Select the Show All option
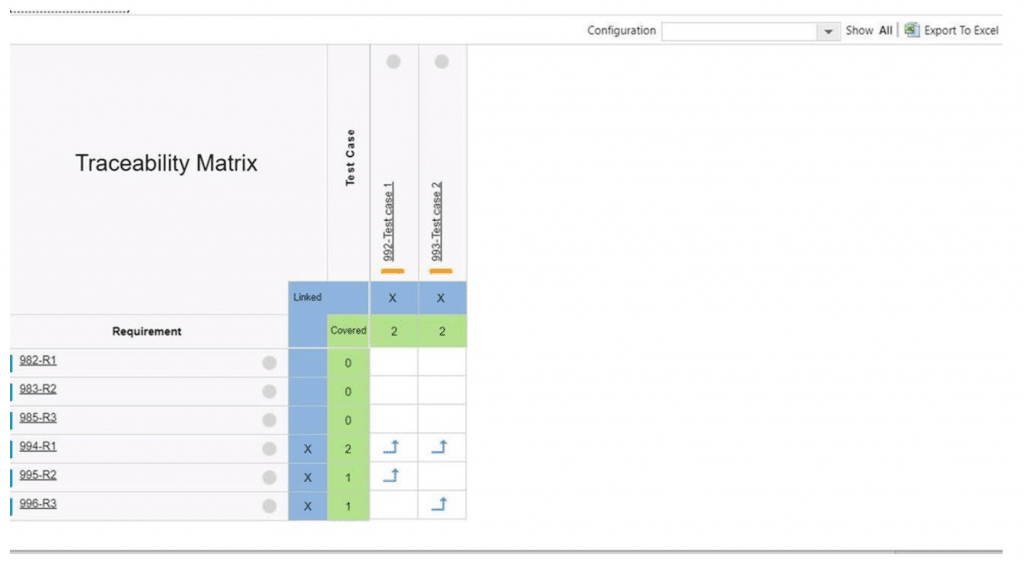The width and height of the screenshot is (1024, 566). click(885, 31)
